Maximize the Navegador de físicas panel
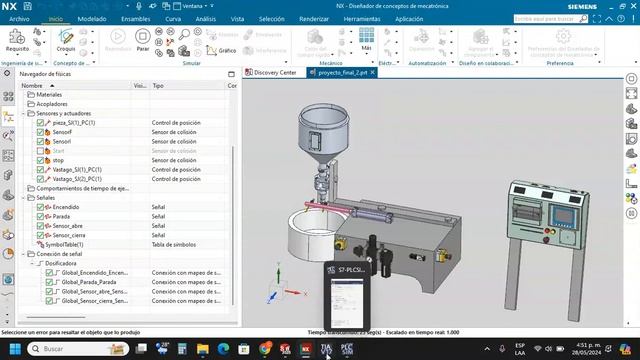The width and height of the screenshot is (640, 360). point(231,74)
